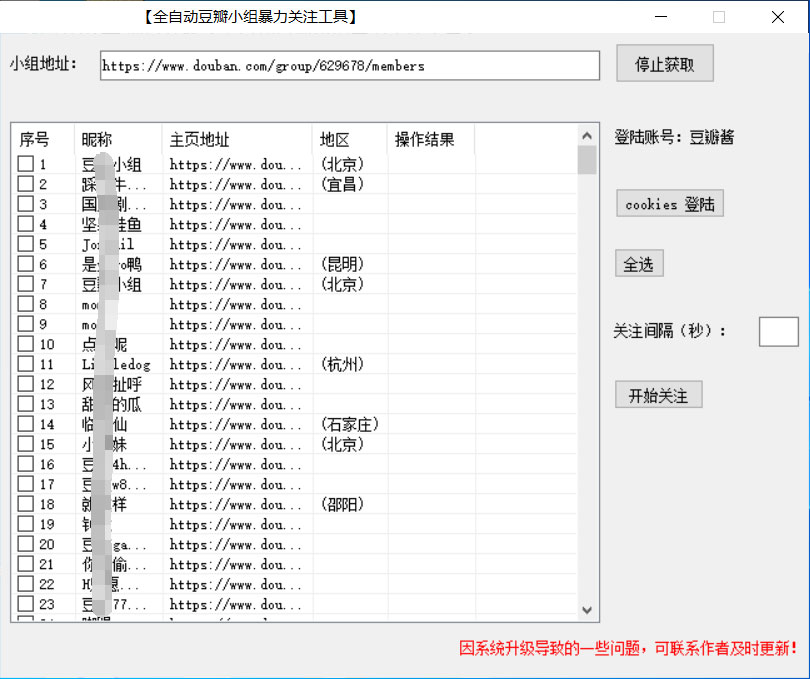
Task: Tick the checkbox for row 14 from 石家庄
Action: tap(26, 424)
